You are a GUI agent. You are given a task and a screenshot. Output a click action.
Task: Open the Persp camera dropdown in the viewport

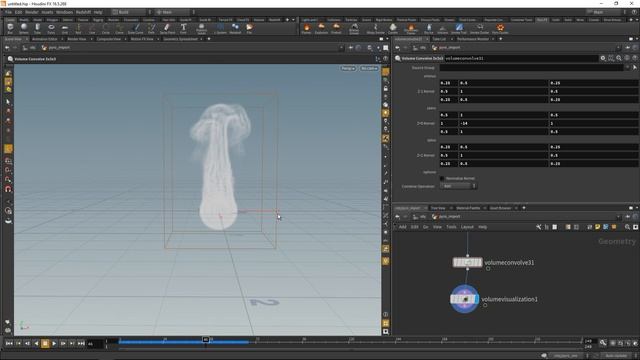348,68
